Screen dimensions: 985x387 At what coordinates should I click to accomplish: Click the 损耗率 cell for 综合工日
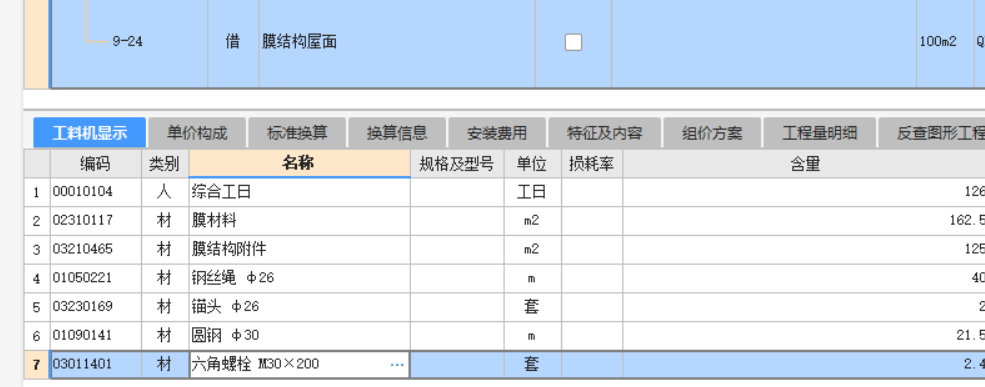tap(592, 192)
